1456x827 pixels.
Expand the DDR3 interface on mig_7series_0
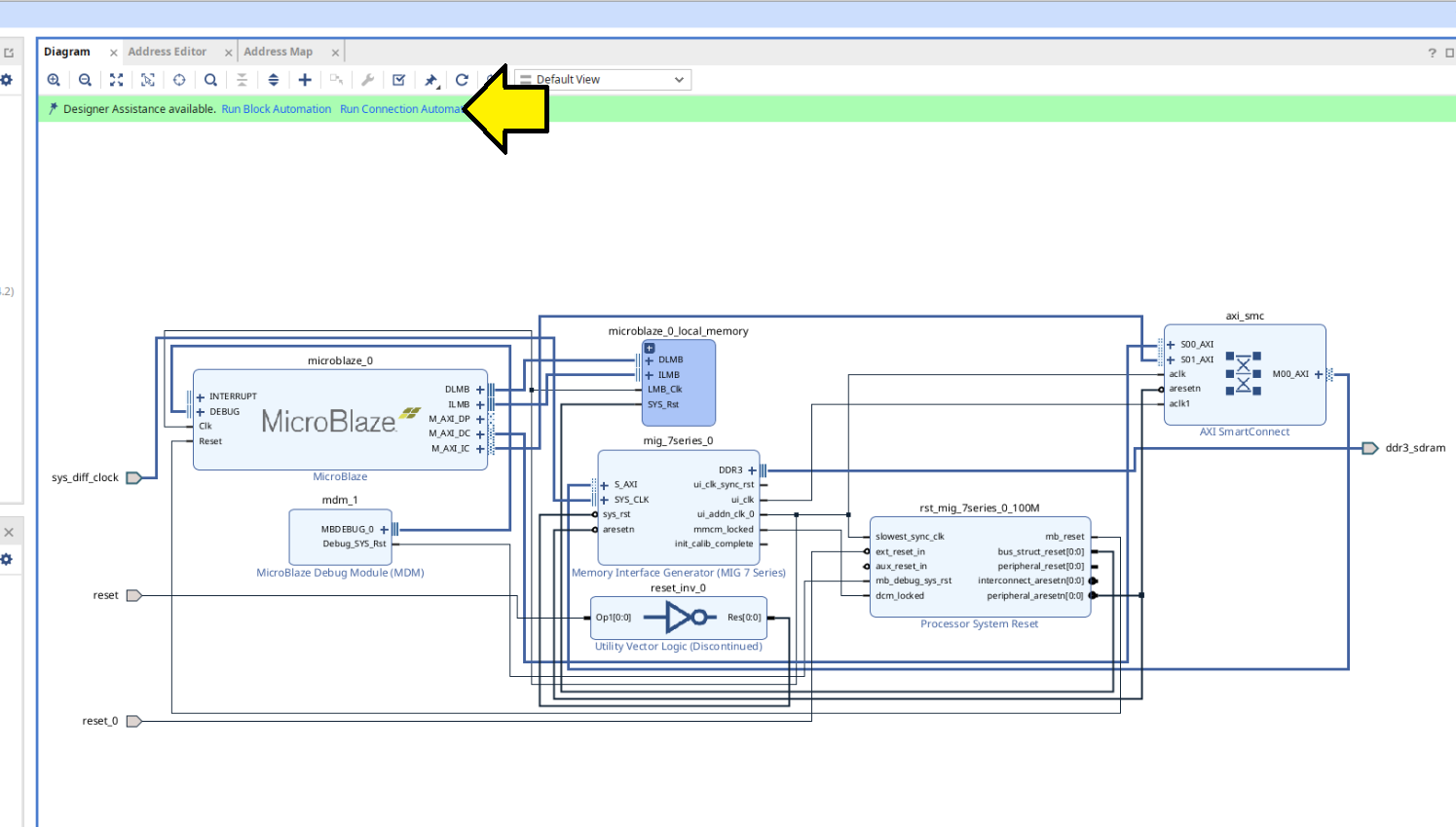[752, 470]
